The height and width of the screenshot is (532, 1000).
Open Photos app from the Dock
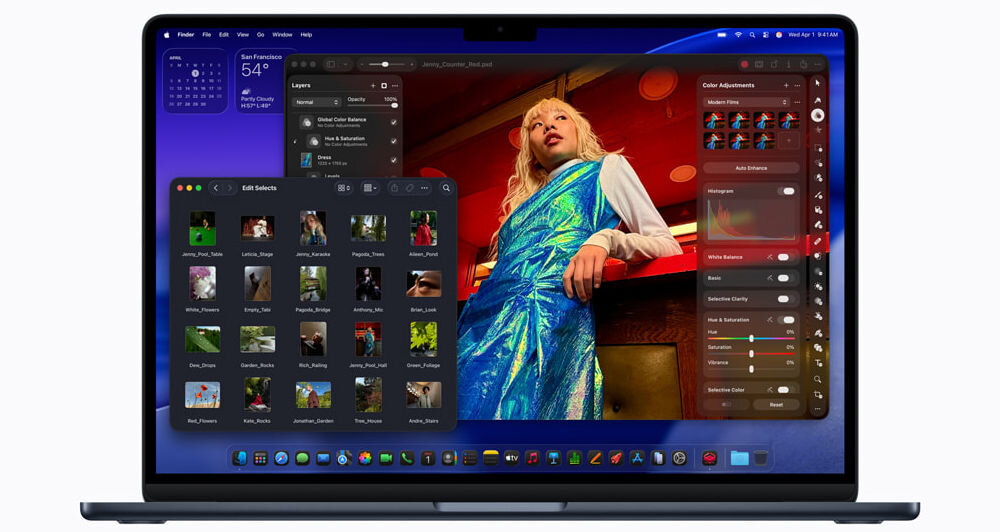point(365,458)
